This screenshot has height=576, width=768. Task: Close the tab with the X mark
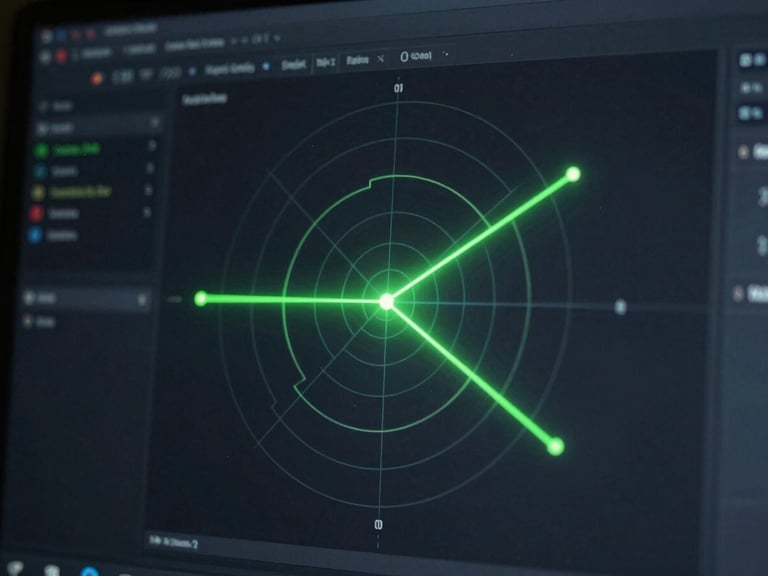coord(381,59)
